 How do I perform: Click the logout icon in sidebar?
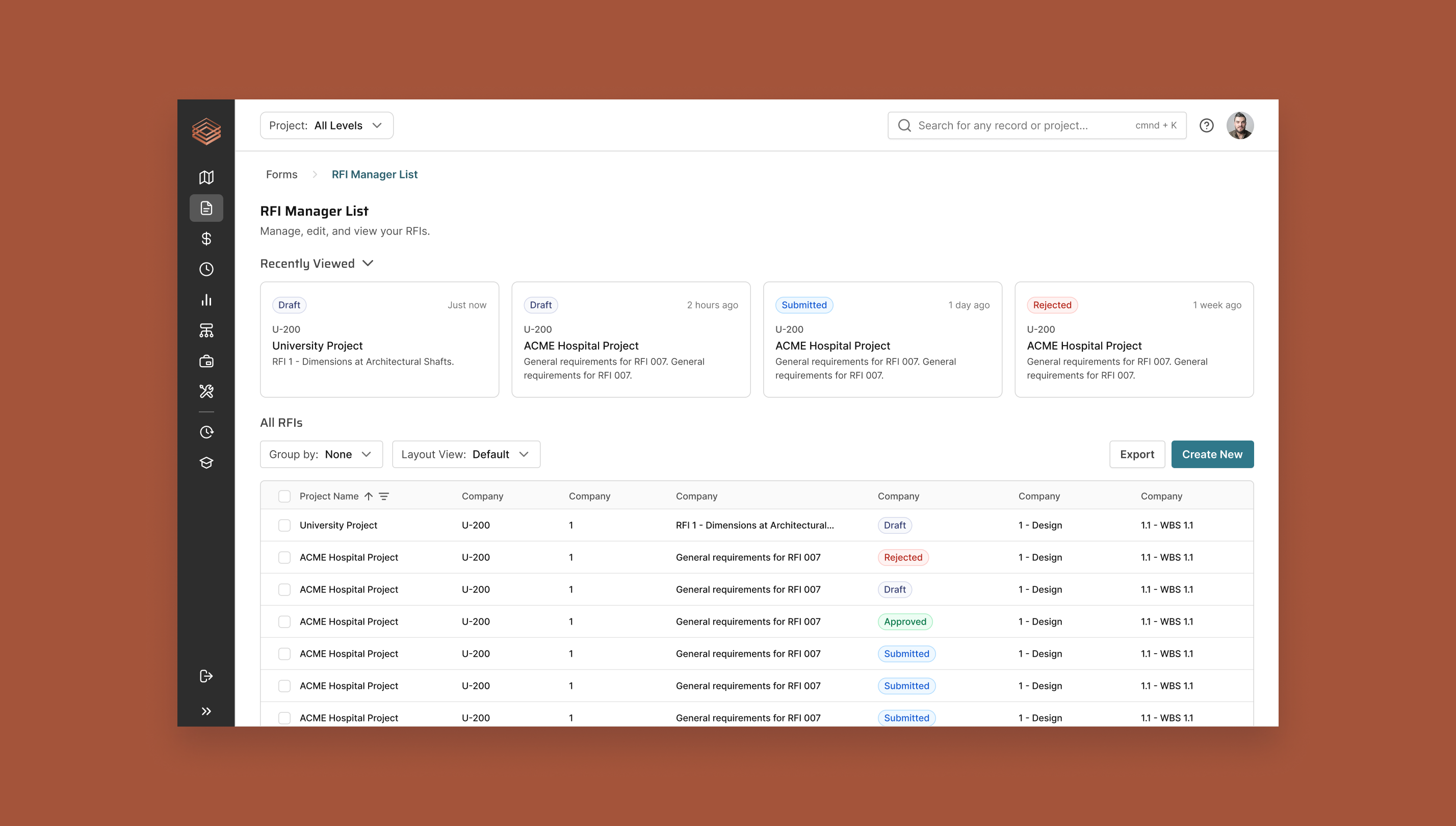coord(206,676)
